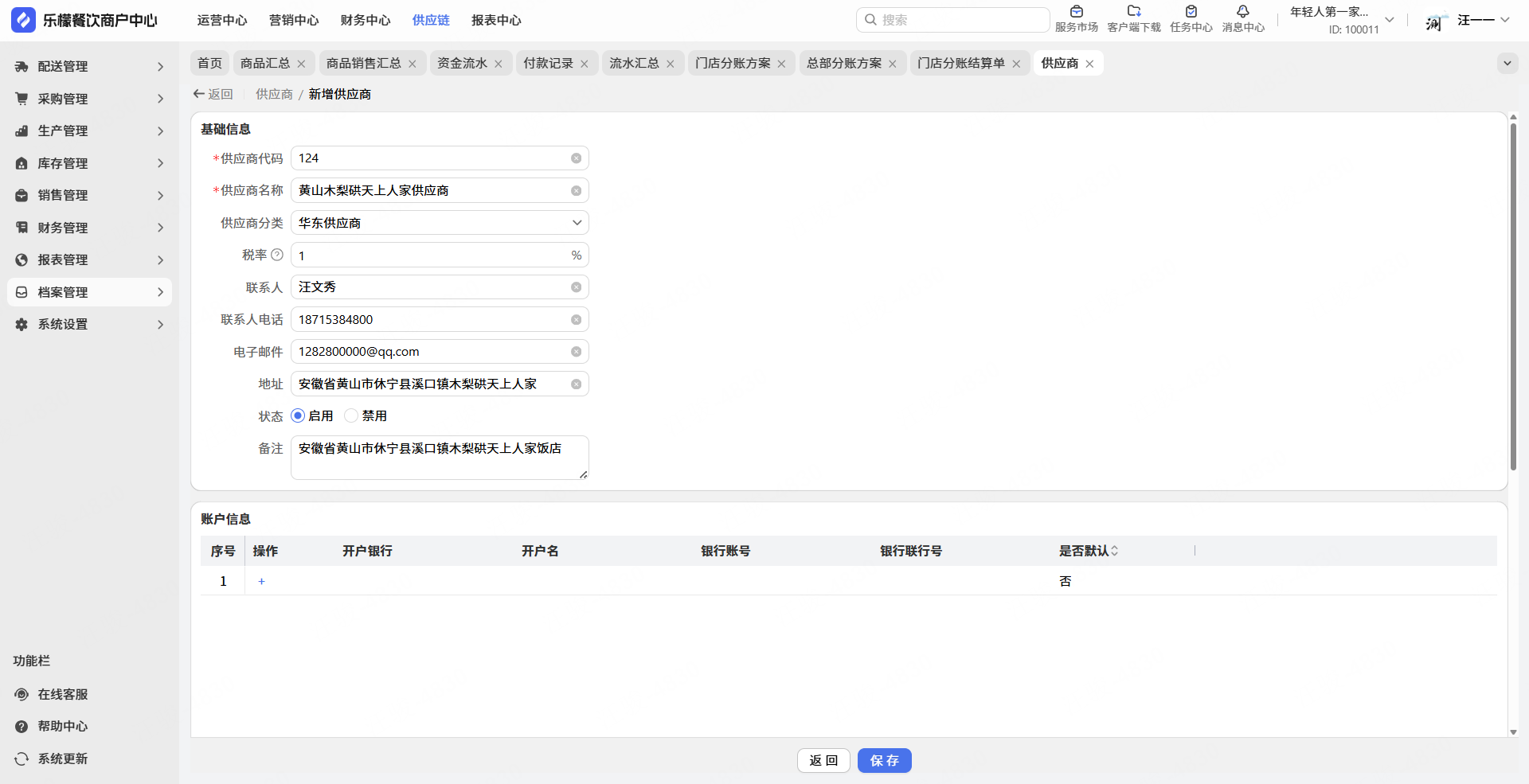
Task: Clear the 电子邮件 field
Action: click(x=576, y=352)
